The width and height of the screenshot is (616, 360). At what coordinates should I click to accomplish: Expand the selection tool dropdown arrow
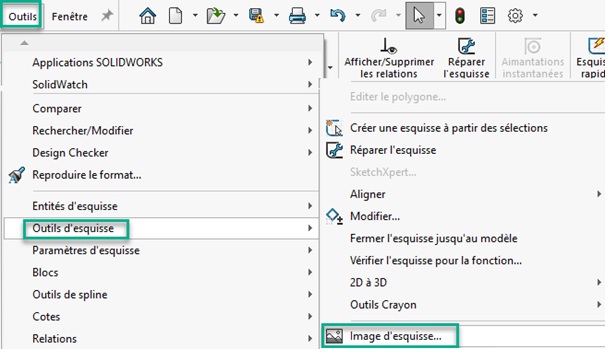(439, 16)
